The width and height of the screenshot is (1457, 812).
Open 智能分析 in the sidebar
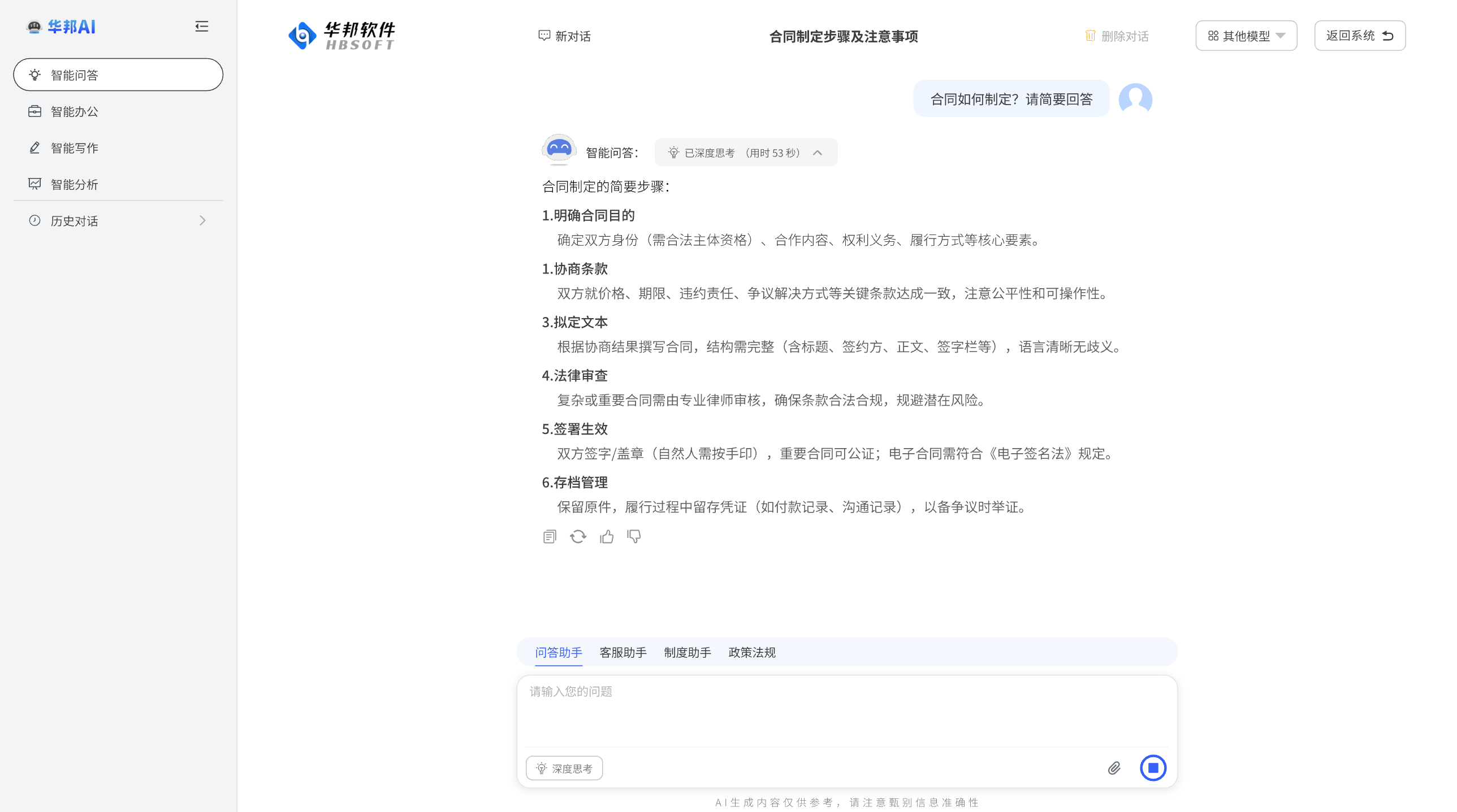point(118,184)
